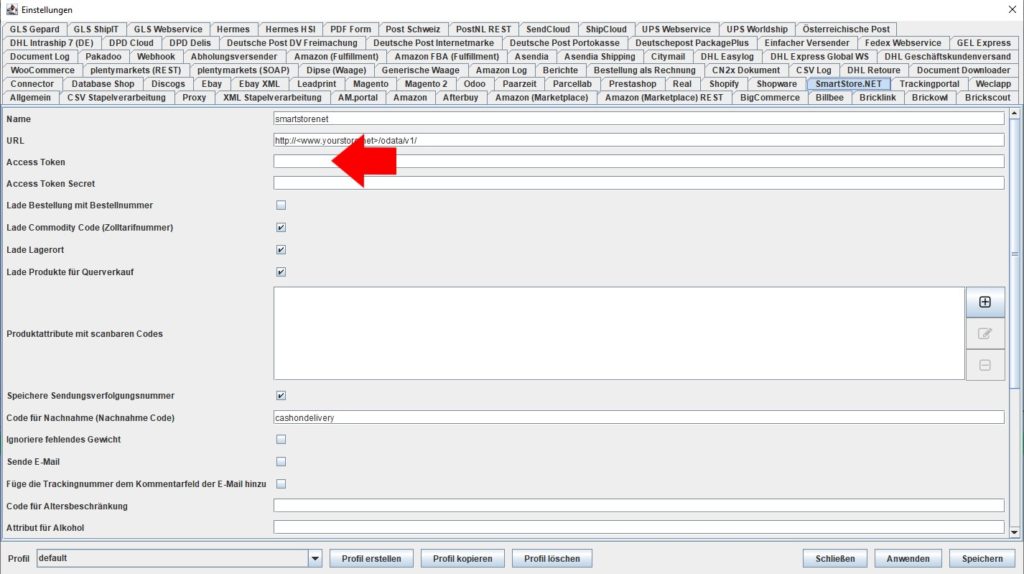Enable Ignoriere fehlendes Gewicht checkbox
The height and width of the screenshot is (574, 1024).
pyautogui.click(x=281, y=439)
